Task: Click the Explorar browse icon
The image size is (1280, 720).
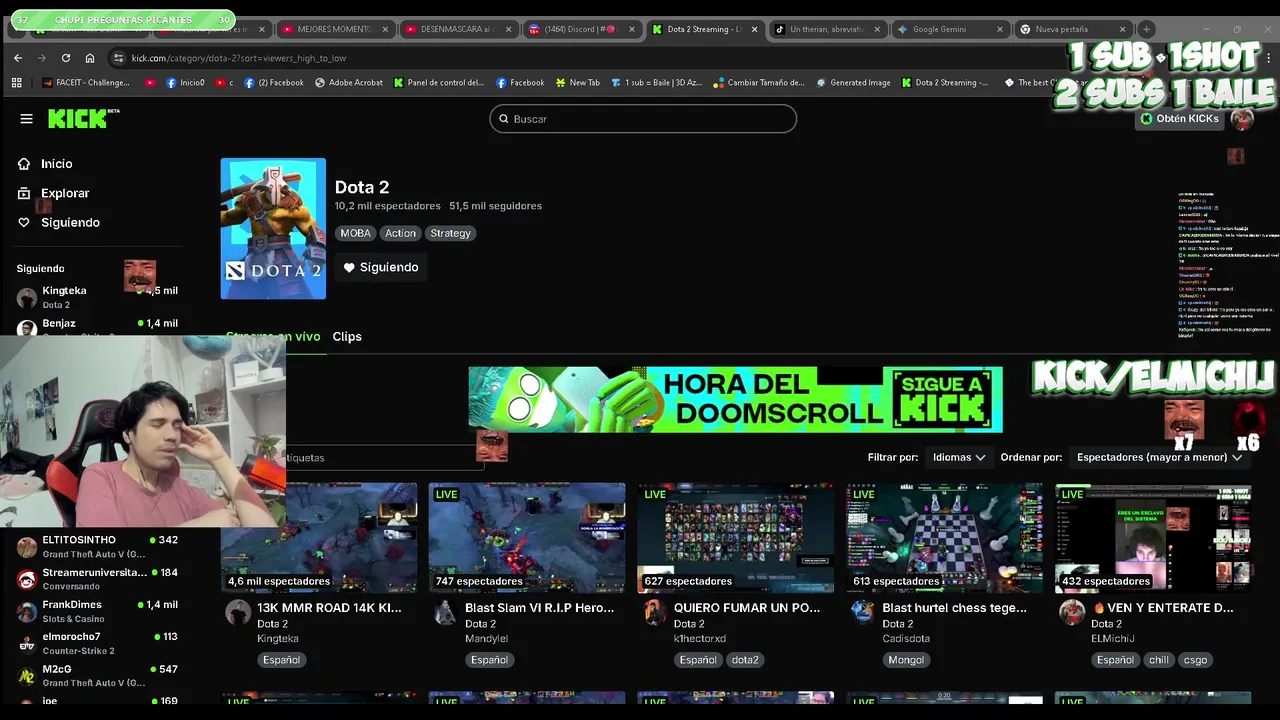Action: click(x=24, y=193)
